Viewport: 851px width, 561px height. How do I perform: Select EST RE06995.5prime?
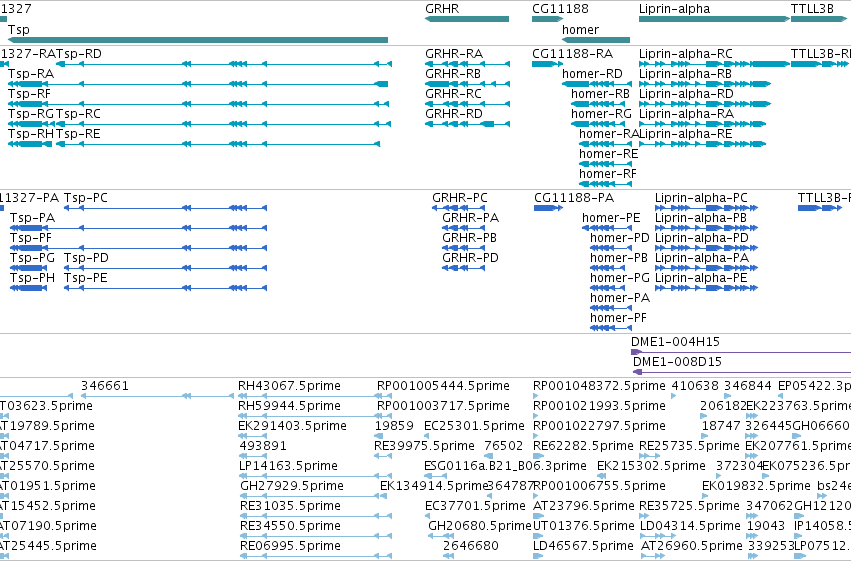click(x=290, y=547)
